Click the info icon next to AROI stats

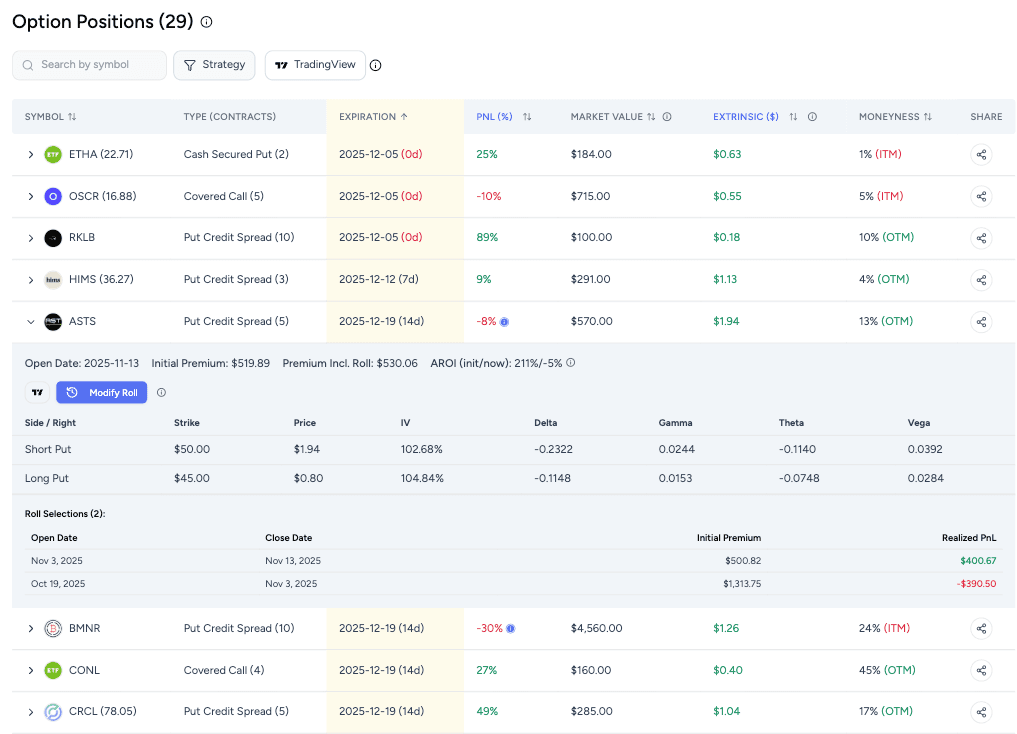(x=570, y=363)
